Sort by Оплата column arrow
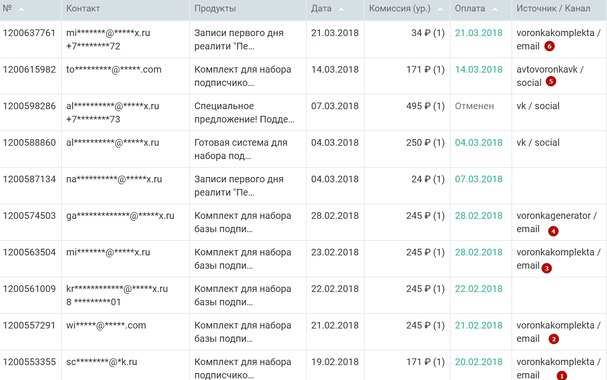This screenshot has height=380, width=607. (x=494, y=9)
